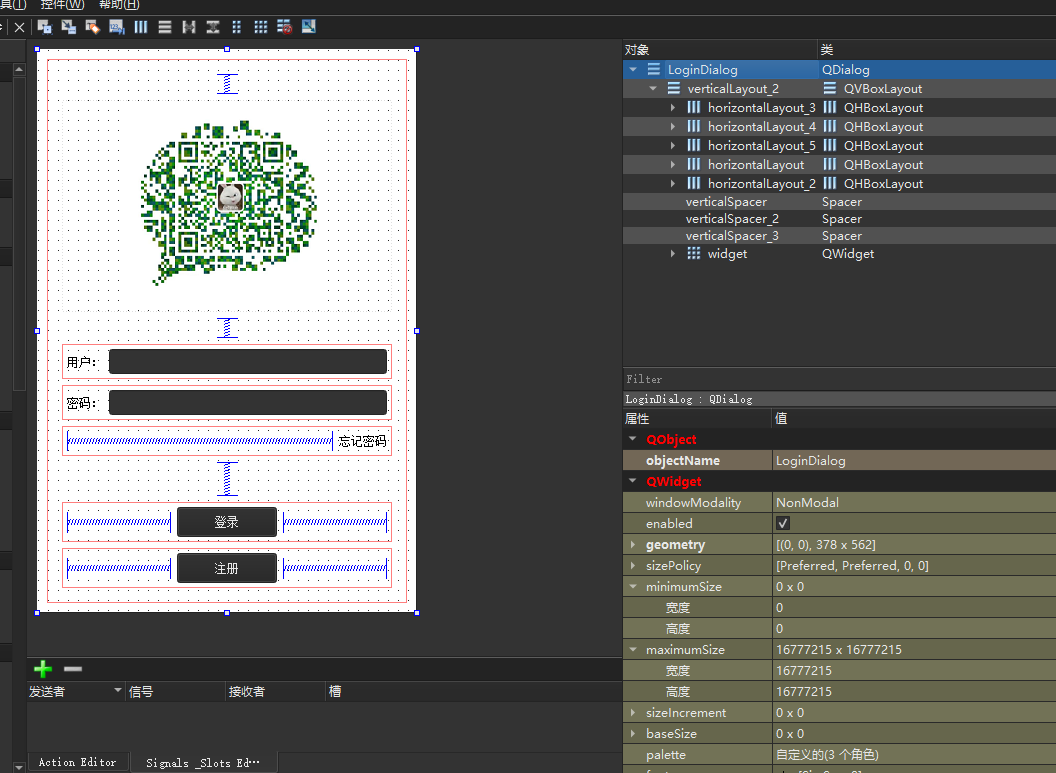Click the 用户 input field
1056x773 pixels.
248,362
